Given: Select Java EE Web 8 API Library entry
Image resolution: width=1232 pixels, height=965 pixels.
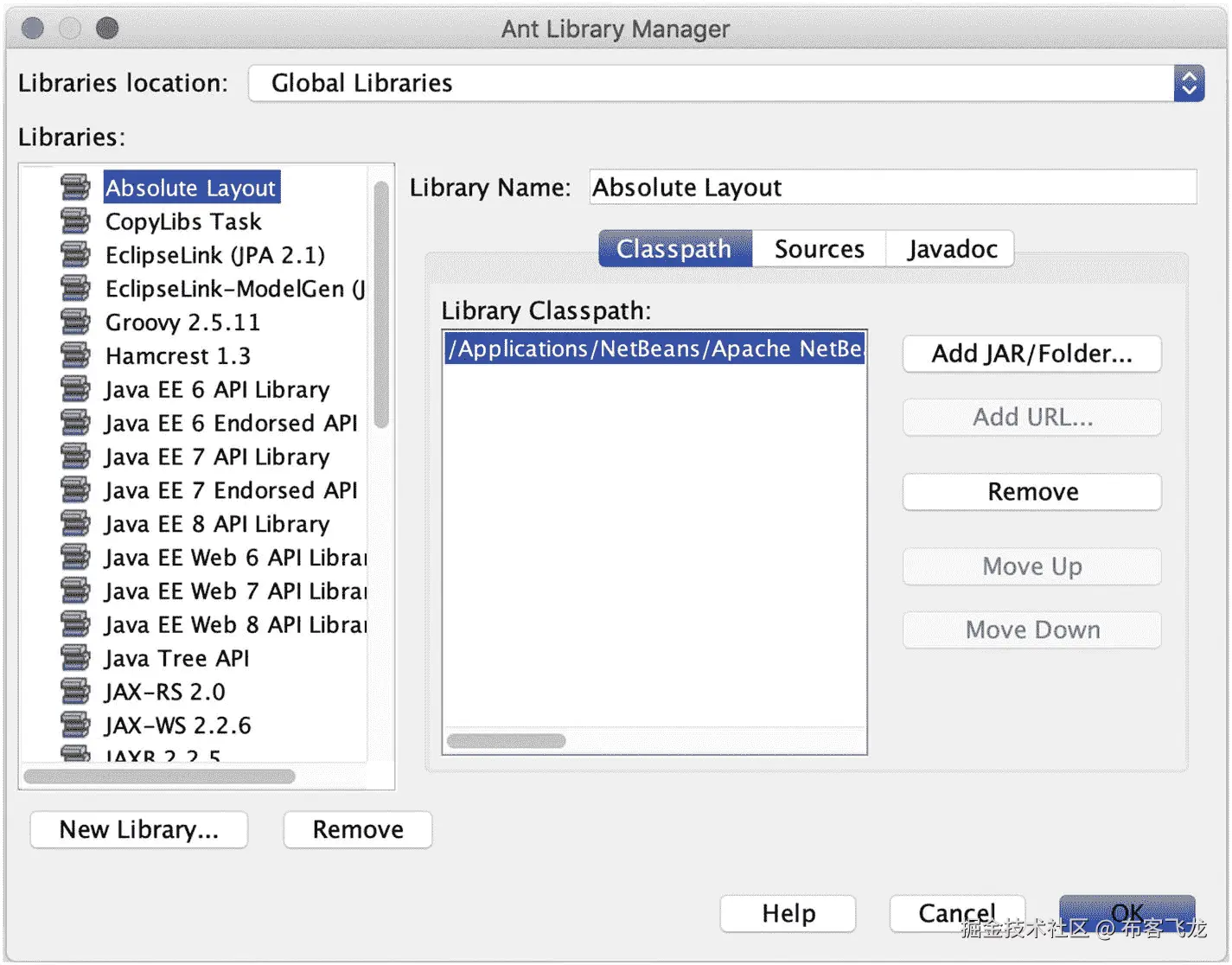Looking at the screenshot, I should click(235, 624).
